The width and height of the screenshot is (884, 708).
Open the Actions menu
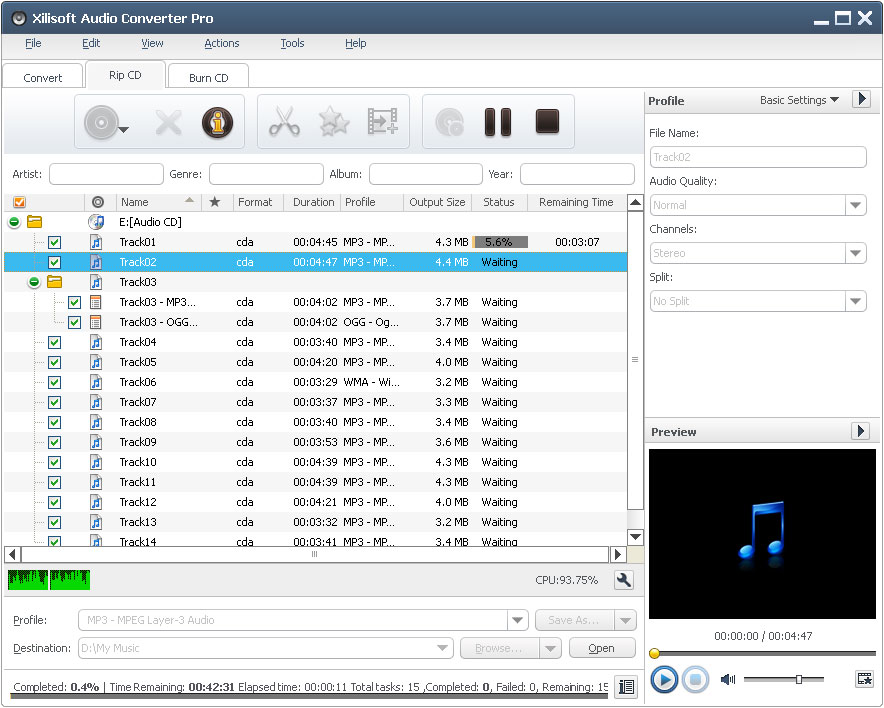(x=220, y=43)
